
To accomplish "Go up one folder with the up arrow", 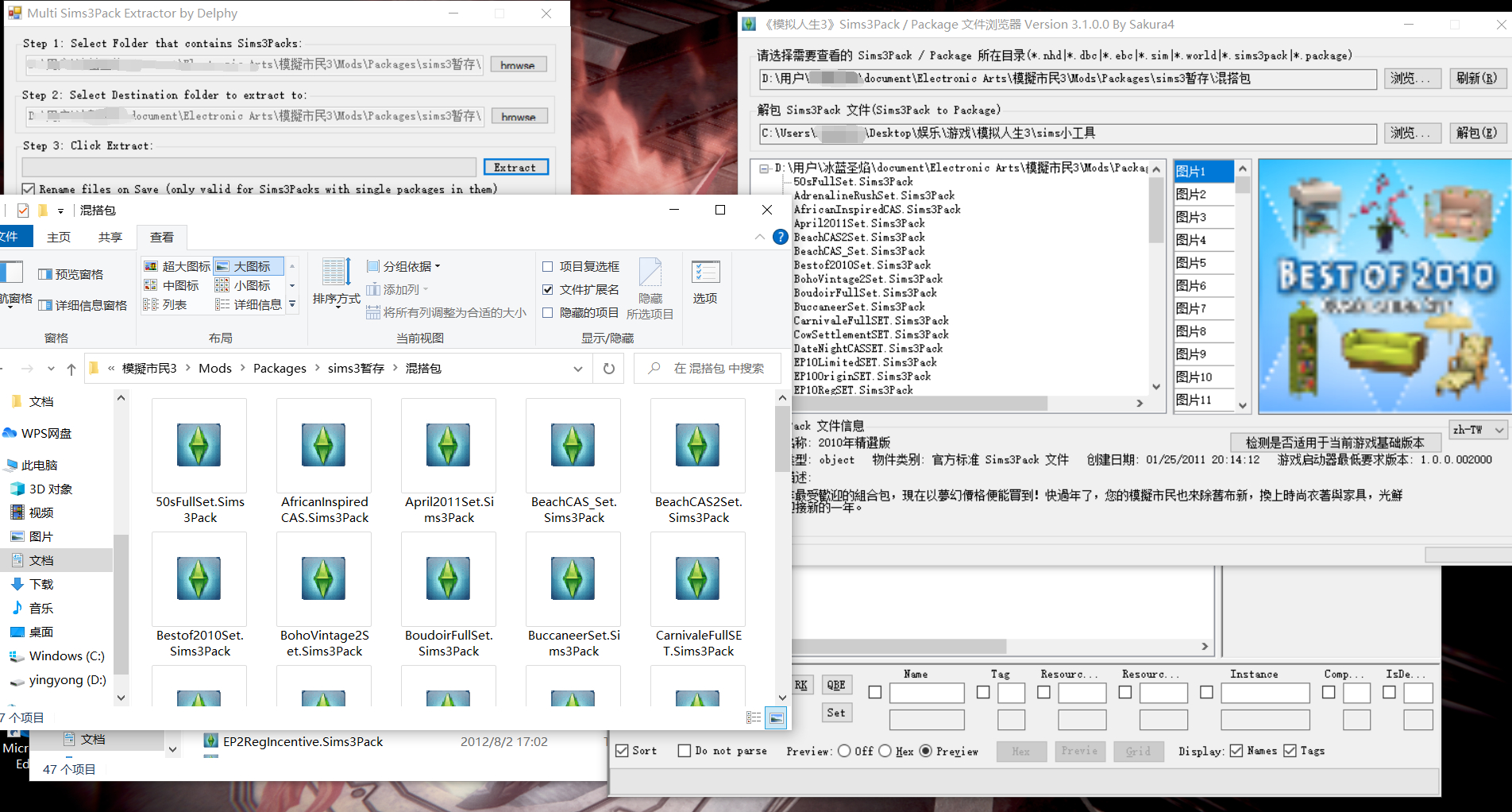I will click(71, 369).
